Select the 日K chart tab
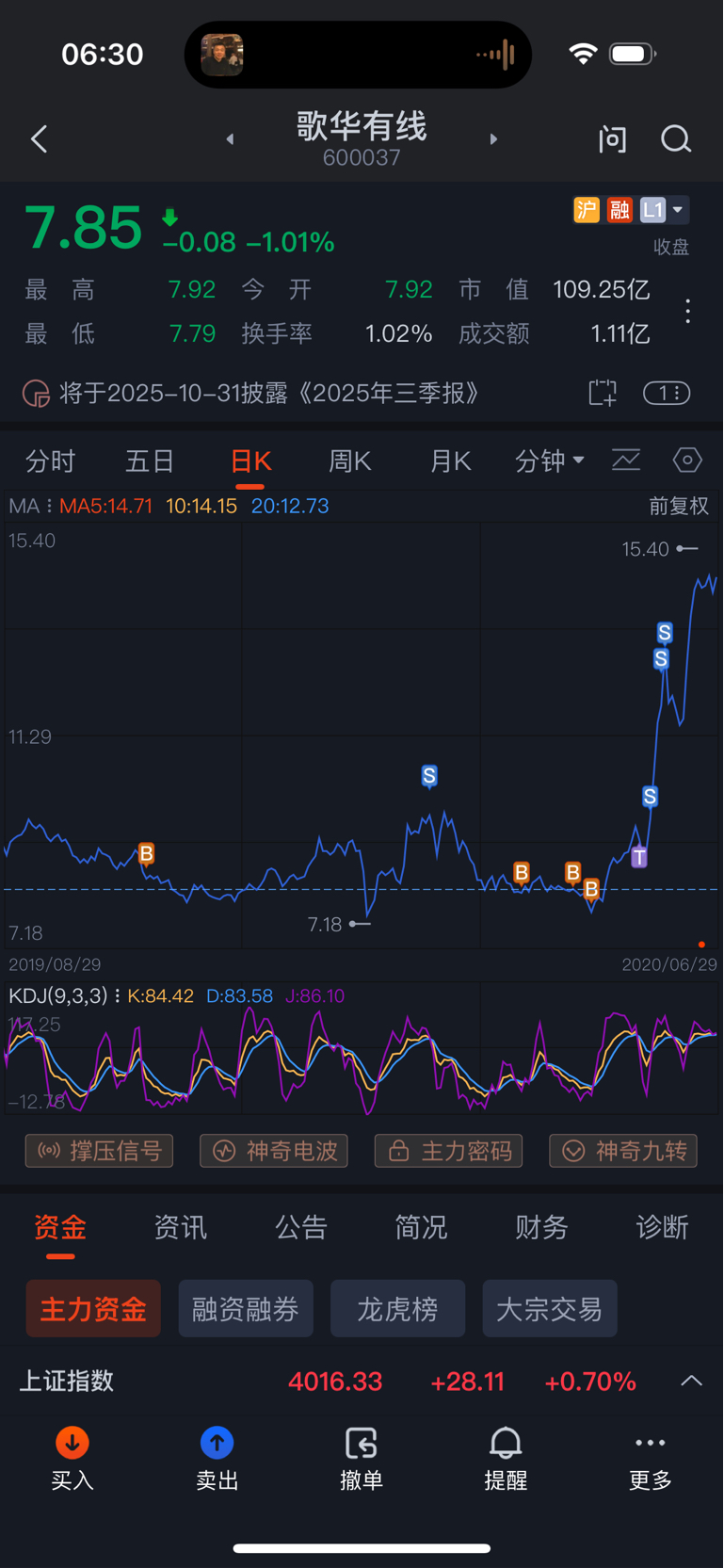 [x=250, y=461]
